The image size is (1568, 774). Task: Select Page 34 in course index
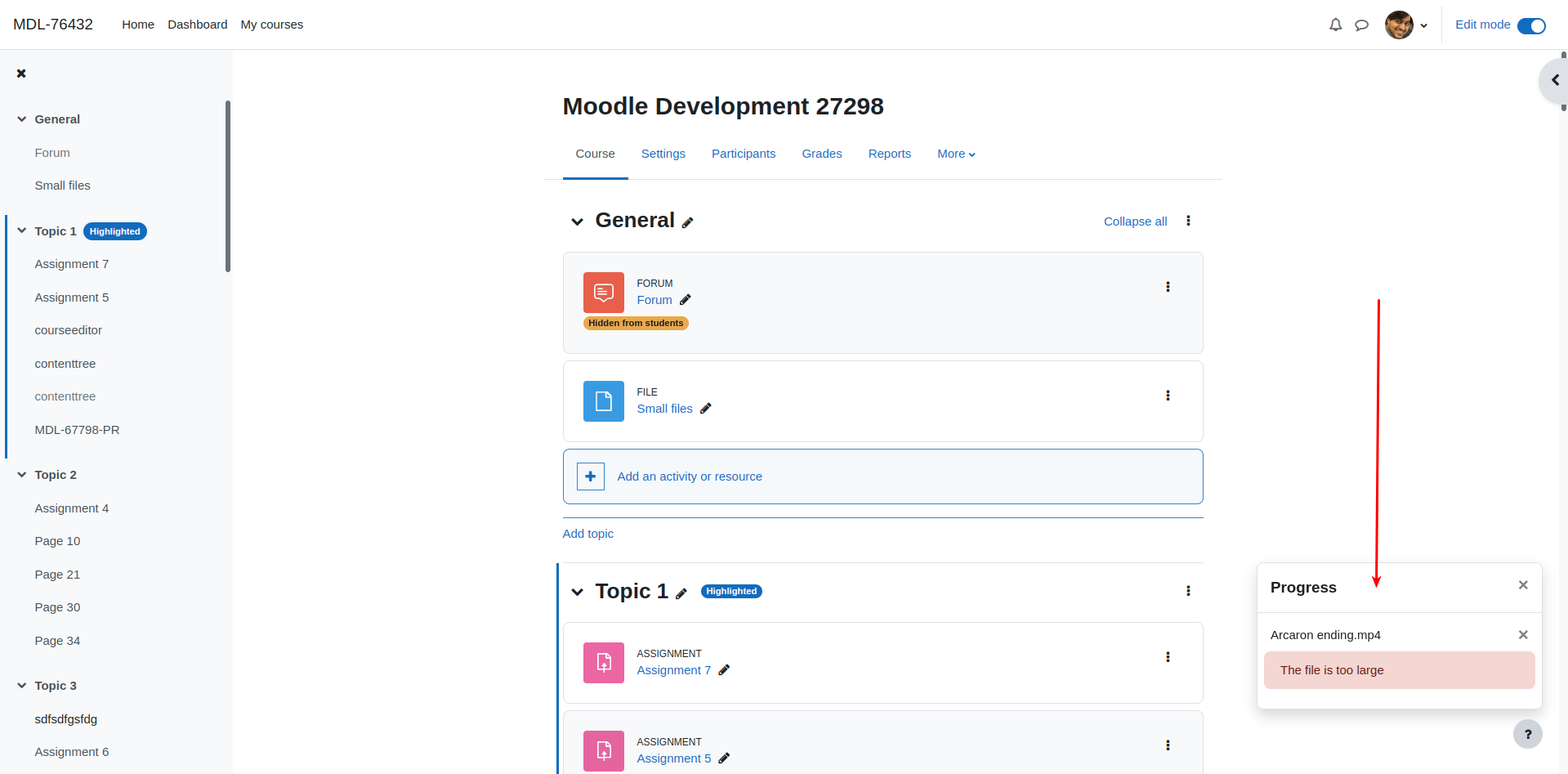click(58, 641)
